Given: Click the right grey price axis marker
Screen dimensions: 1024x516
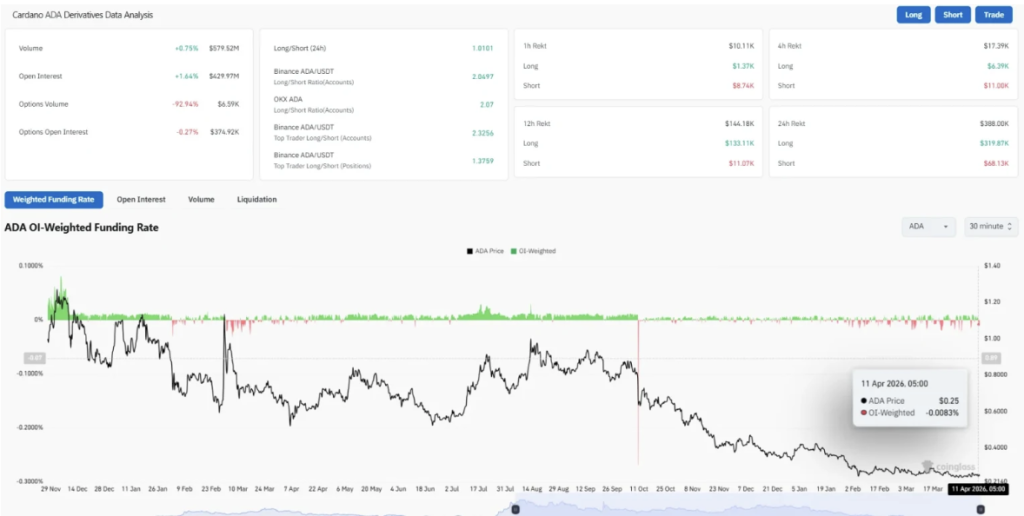Looking at the screenshot, I should (x=992, y=357).
